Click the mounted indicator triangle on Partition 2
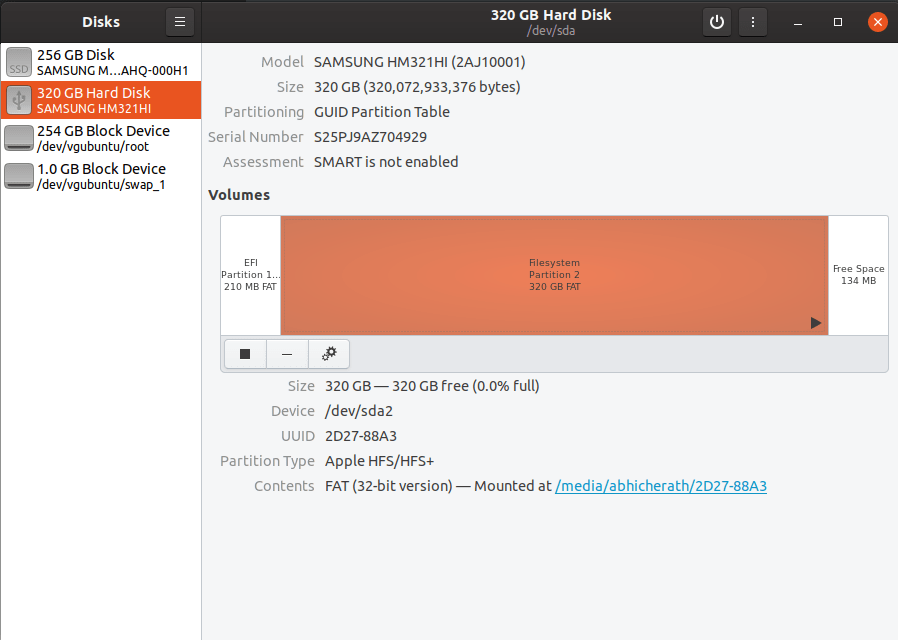The width and height of the screenshot is (898, 640). pos(816,323)
